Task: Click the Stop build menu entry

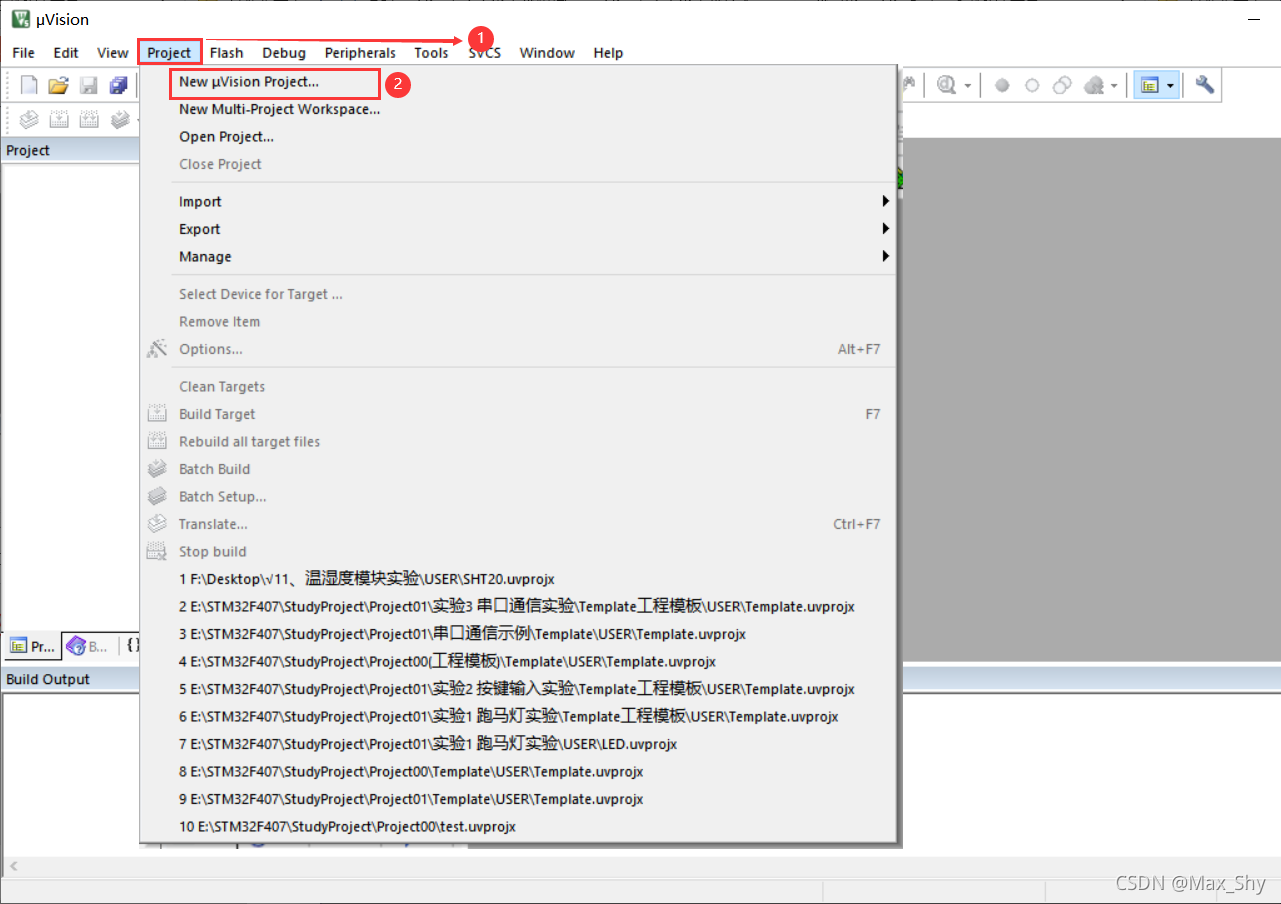Action: tap(518, 552)
